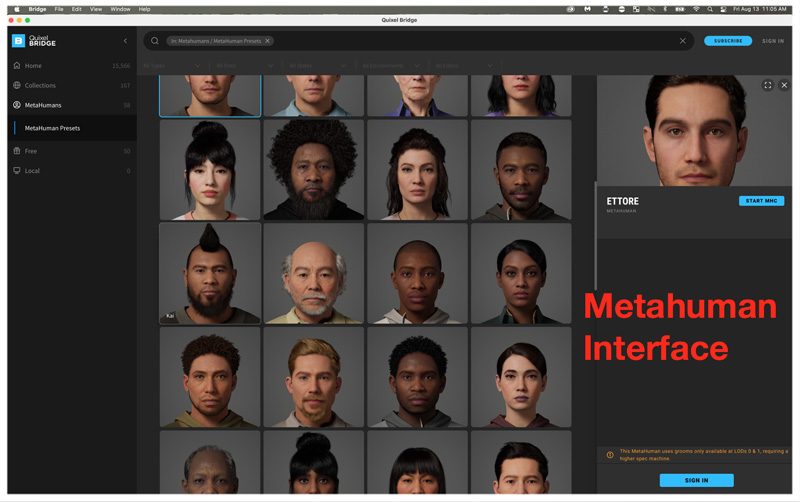Expand the All States filter dropdown
800x502 pixels.
317,66
